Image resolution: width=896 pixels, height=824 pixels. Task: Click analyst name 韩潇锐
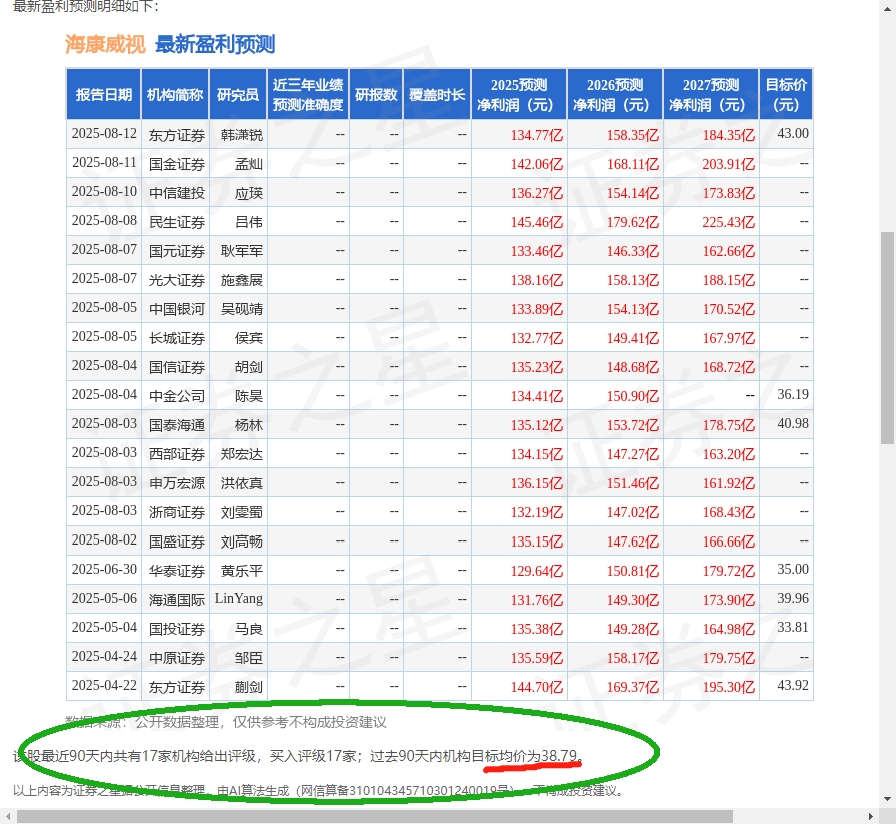(242, 135)
